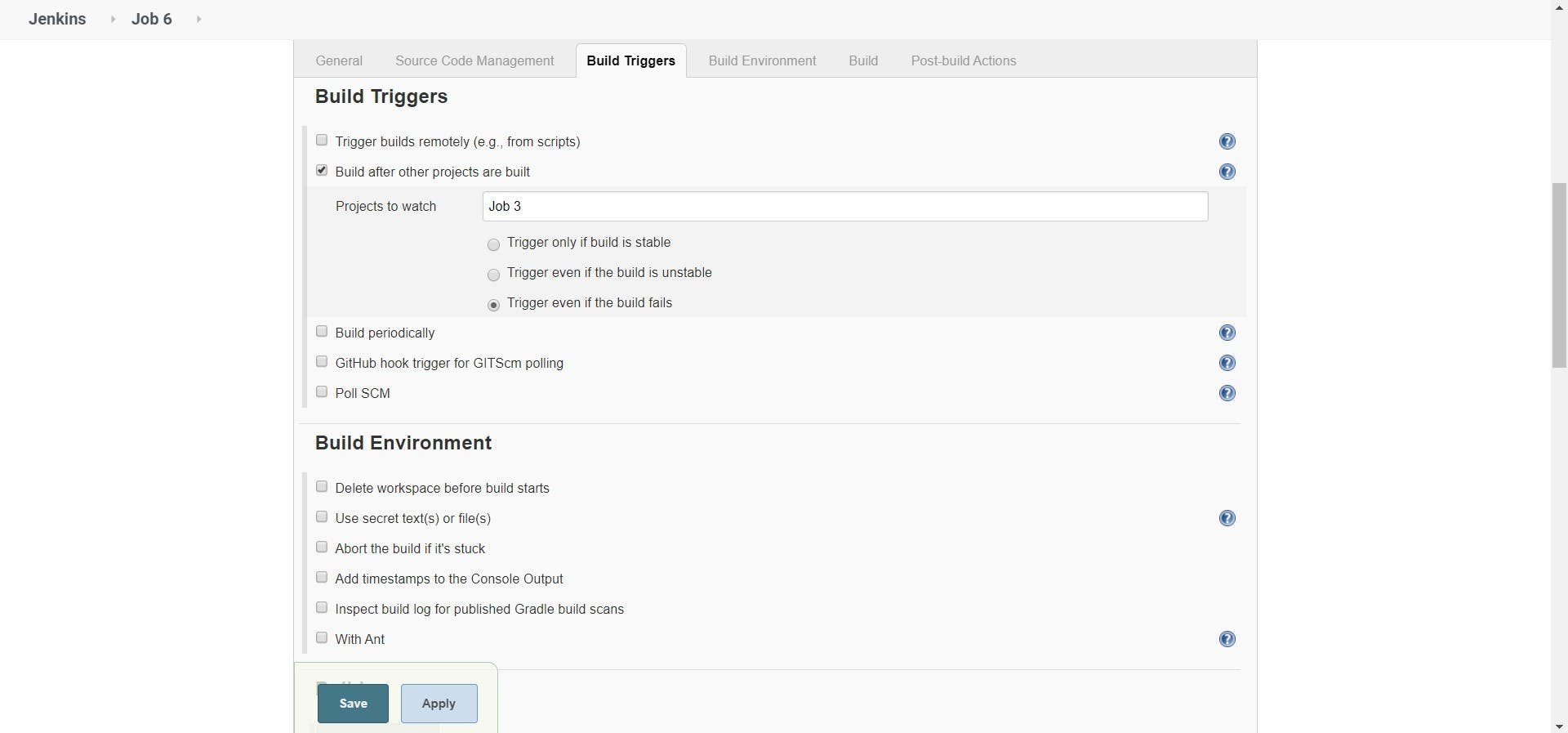Click the scrollbar down arrow
The height and width of the screenshot is (733, 1568).
tap(1559, 726)
